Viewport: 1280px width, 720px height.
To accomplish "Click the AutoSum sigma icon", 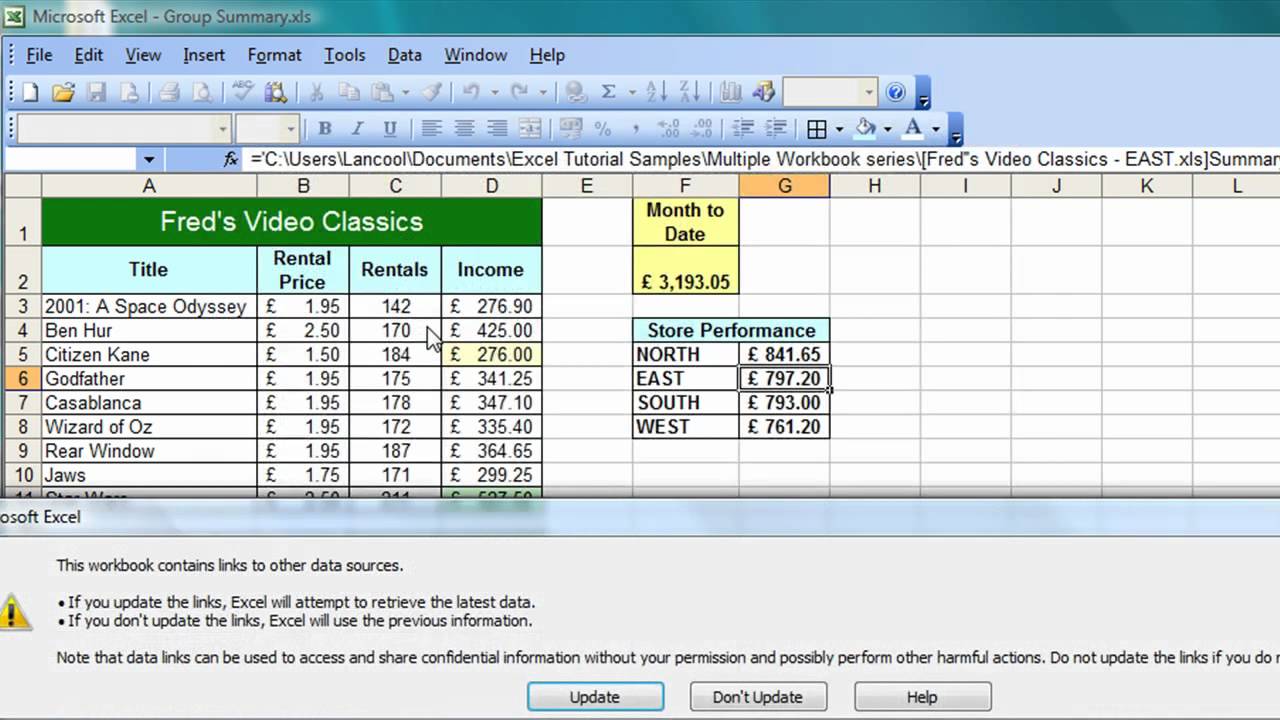I will tap(608, 93).
